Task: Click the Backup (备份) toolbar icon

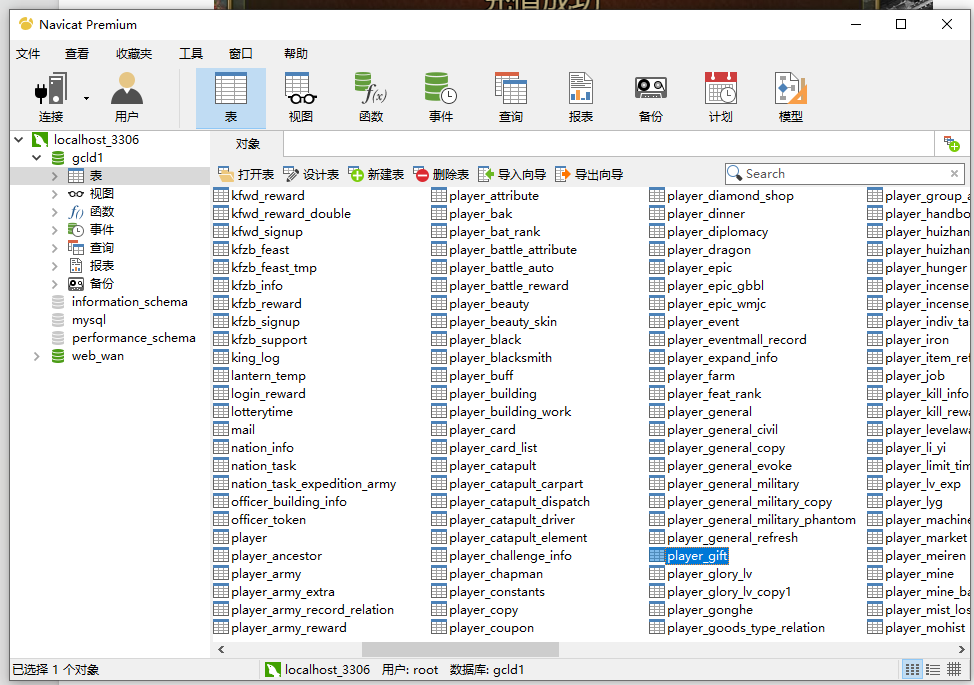Action: point(651,98)
